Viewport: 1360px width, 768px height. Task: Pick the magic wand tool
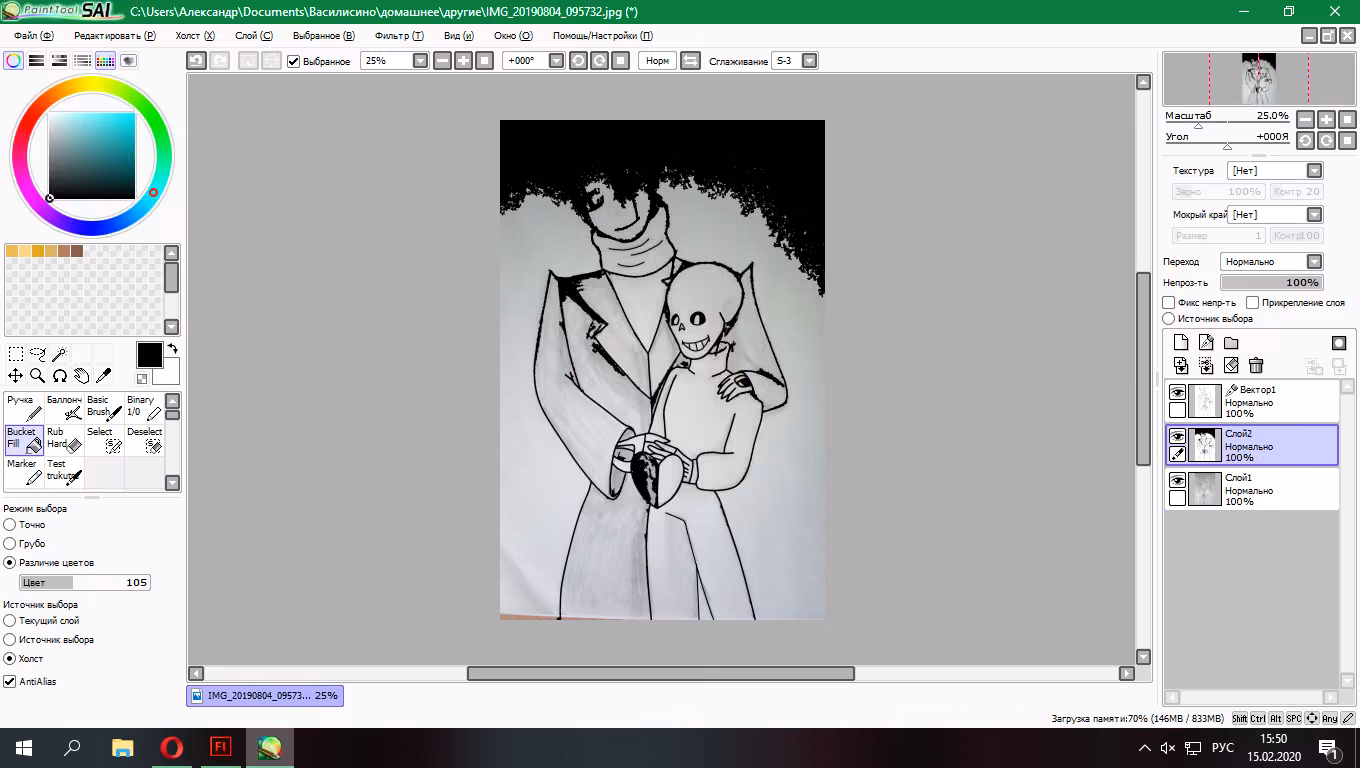(60, 354)
